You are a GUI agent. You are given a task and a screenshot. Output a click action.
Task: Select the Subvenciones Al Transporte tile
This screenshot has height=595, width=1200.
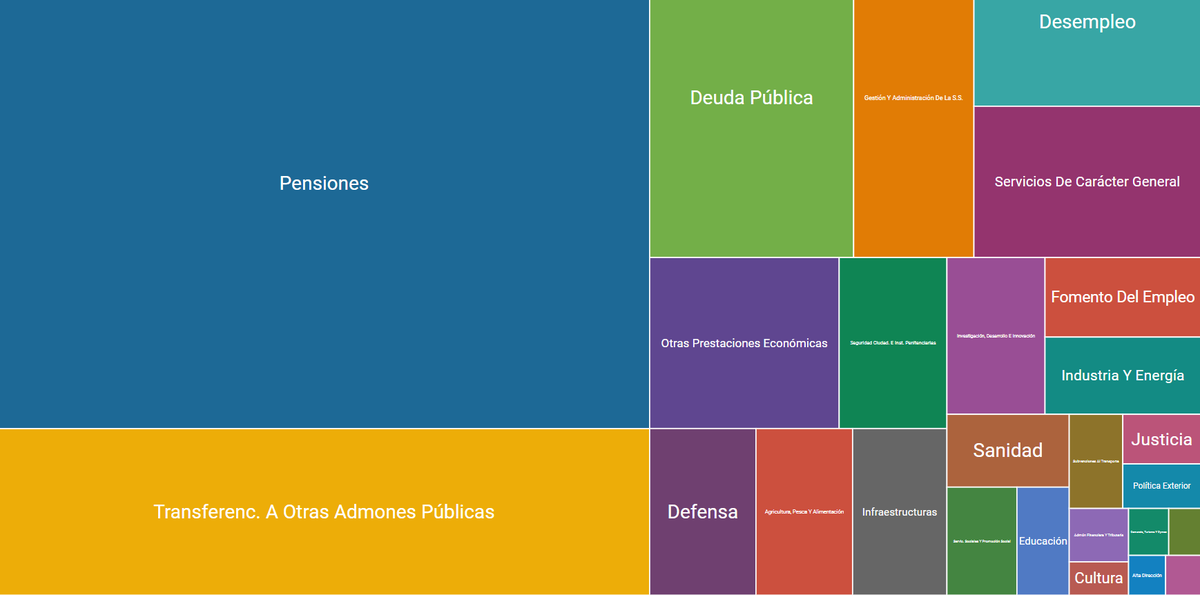click(1096, 461)
